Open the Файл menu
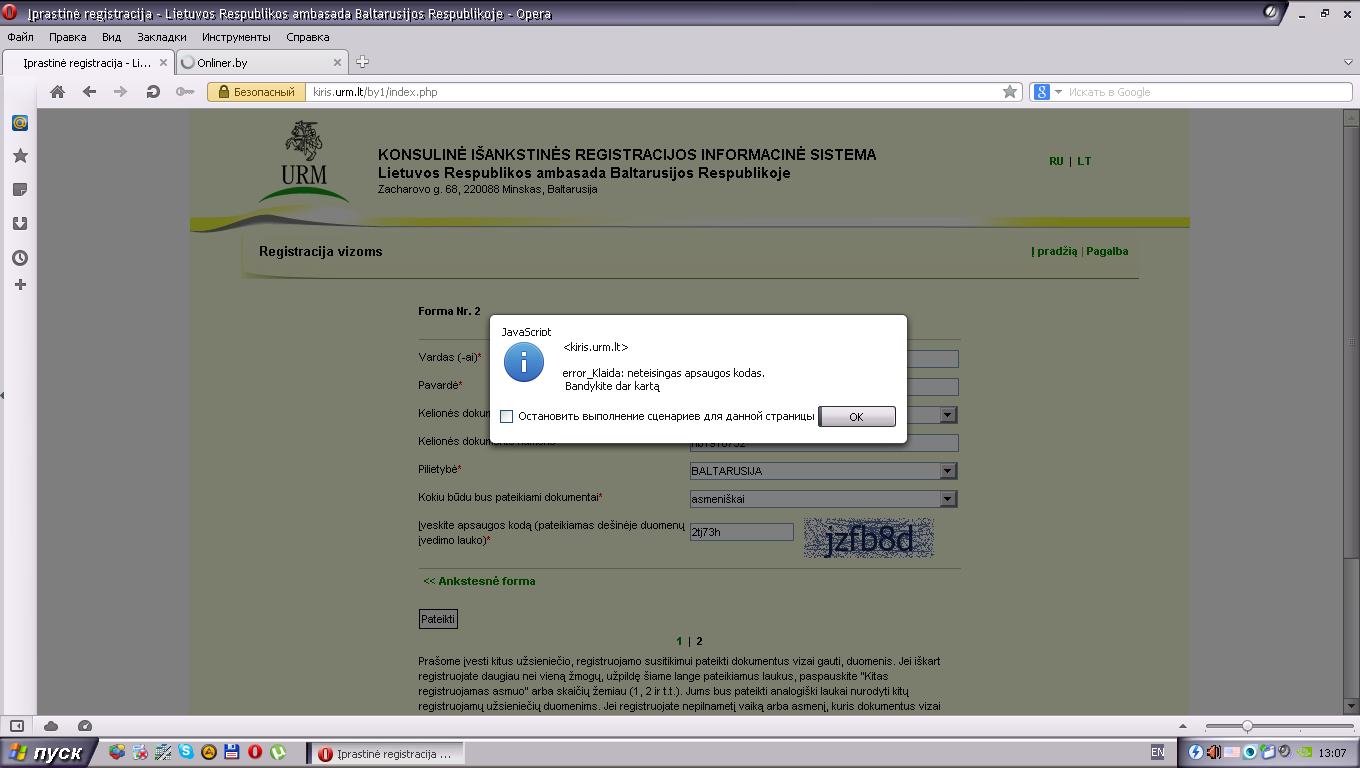 click(20, 37)
